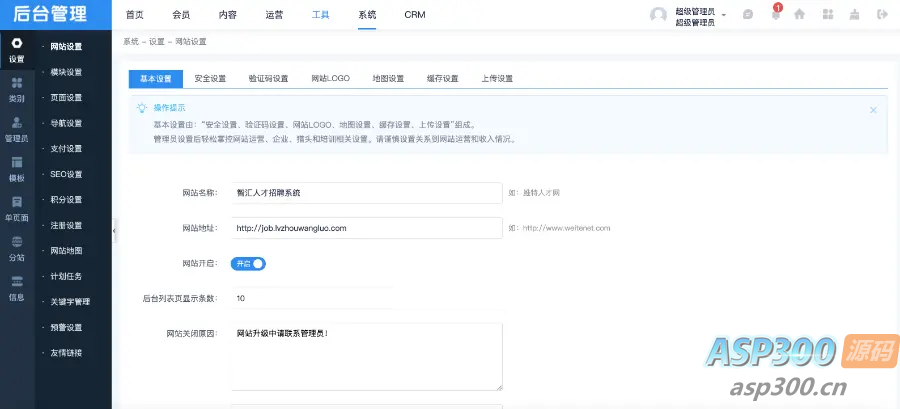The height and width of the screenshot is (409, 900).
Task: Open the 网站LOGO settings tab
Action: (329, 79)
